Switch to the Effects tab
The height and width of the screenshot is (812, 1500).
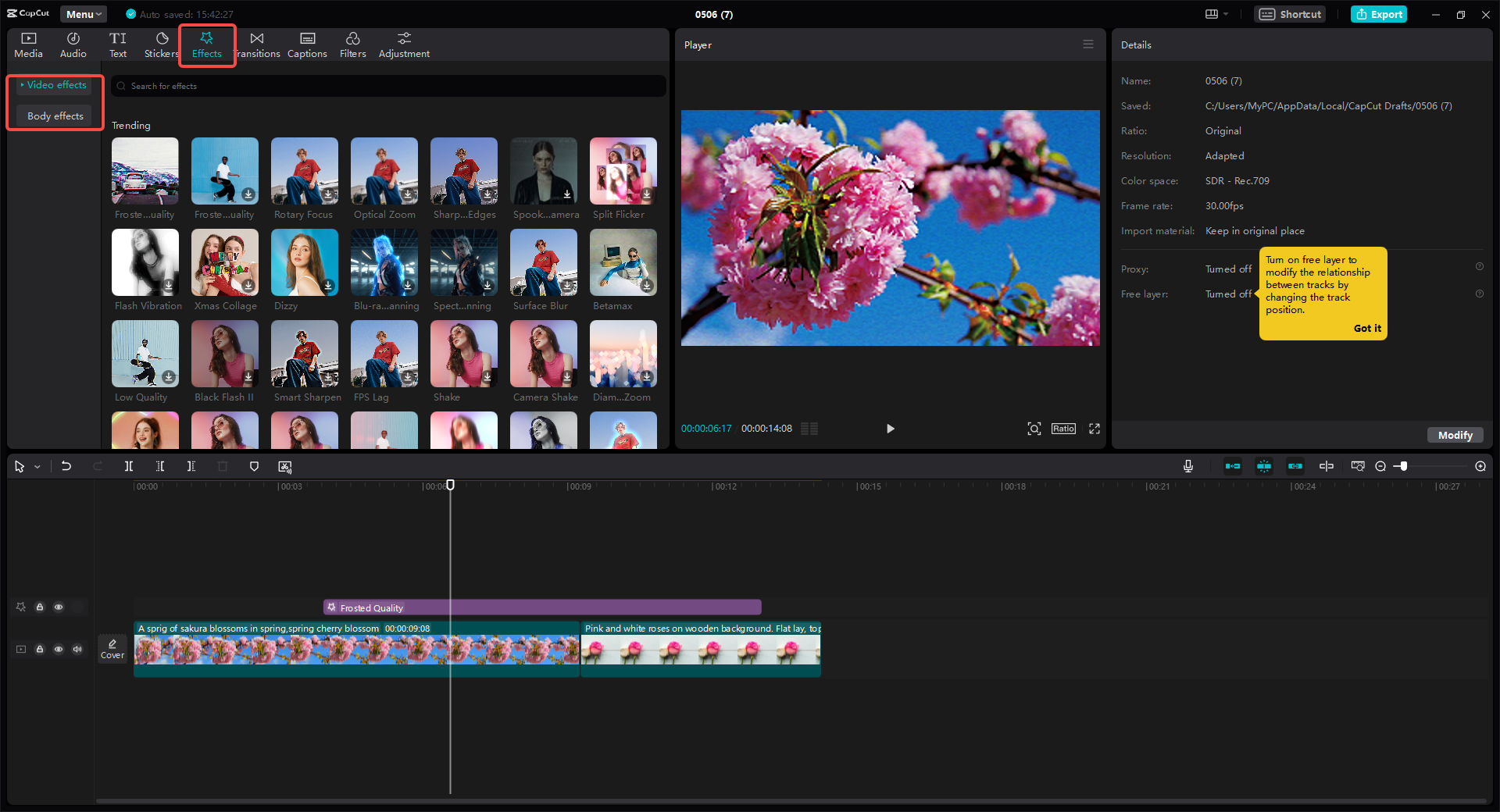pyautogui.click(x=207, y=45)
